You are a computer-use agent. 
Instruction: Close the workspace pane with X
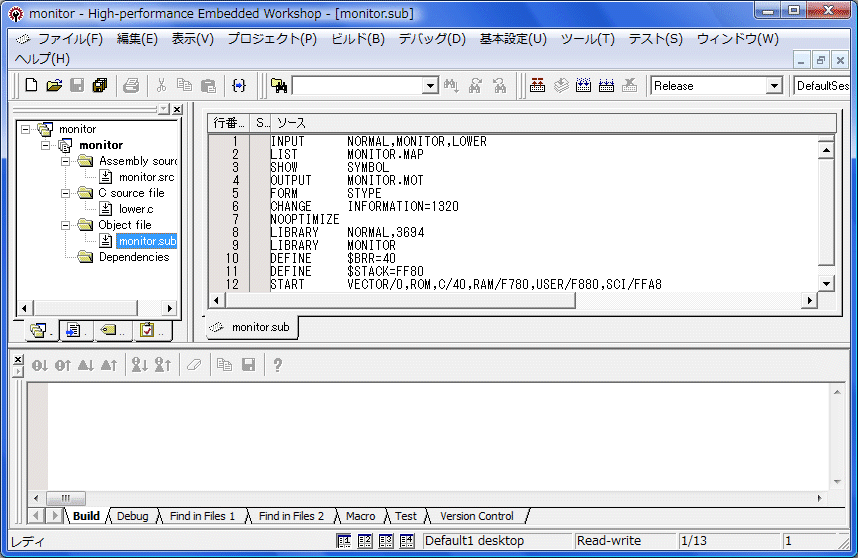click(x=177, y=109)
